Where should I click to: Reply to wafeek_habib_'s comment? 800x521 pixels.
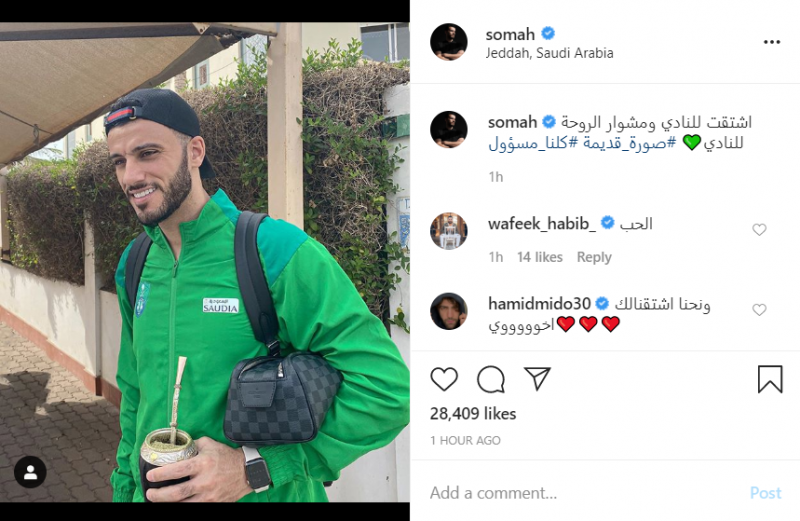tap(594, 257)
